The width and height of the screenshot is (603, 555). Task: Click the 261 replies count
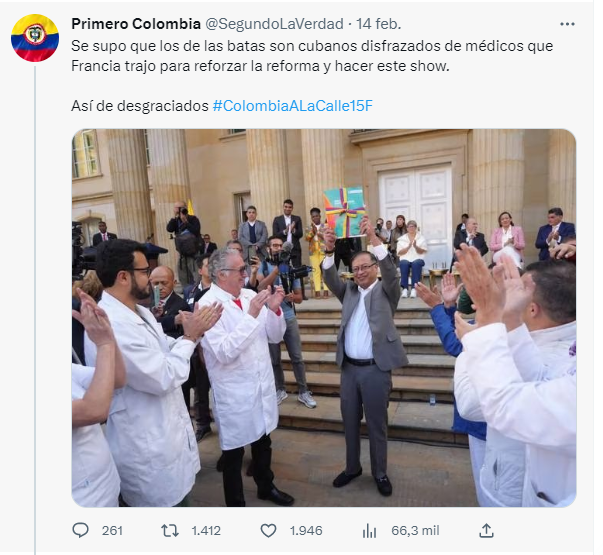pos(112,531)
